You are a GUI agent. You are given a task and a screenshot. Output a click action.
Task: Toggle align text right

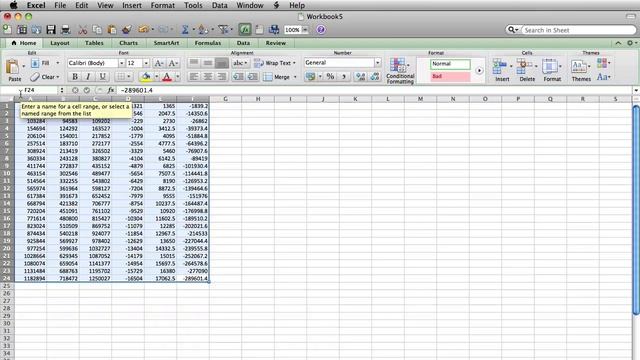pos(222,76)
